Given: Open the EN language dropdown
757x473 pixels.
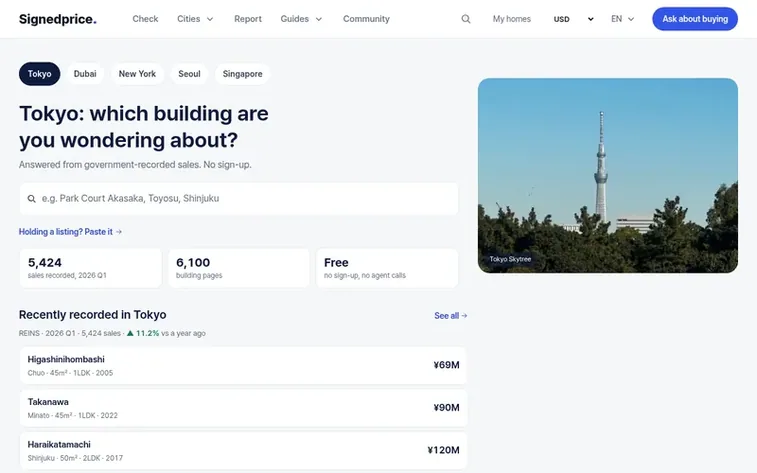Looking at the screenshot, I should (x=622, y=19).
